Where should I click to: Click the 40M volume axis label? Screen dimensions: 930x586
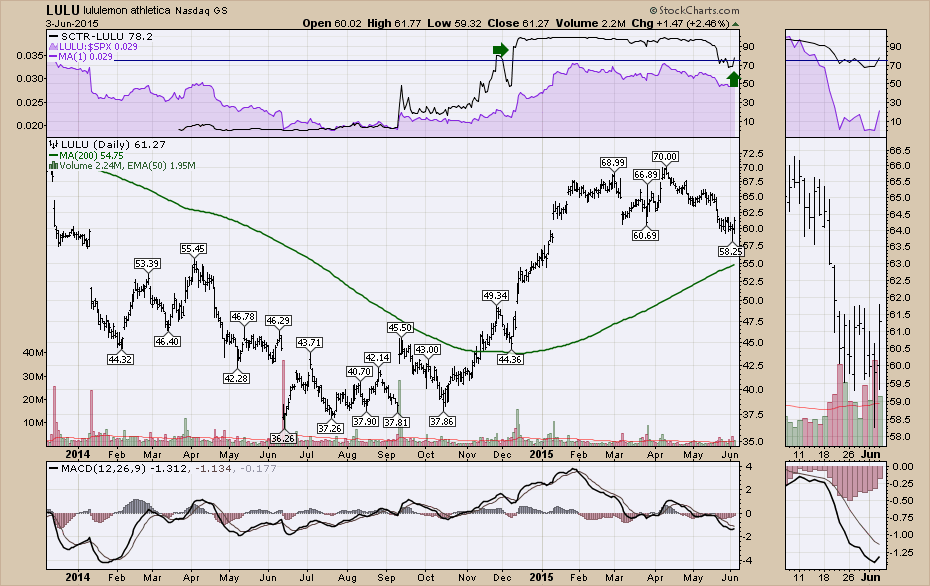pos(33,353)
